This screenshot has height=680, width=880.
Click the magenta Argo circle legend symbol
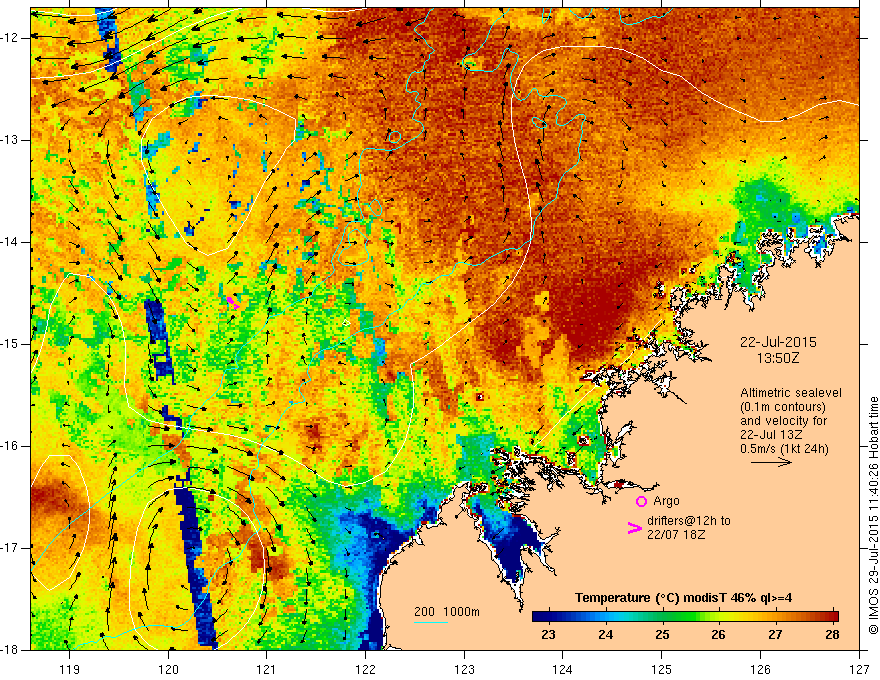(x=641, y=501)
